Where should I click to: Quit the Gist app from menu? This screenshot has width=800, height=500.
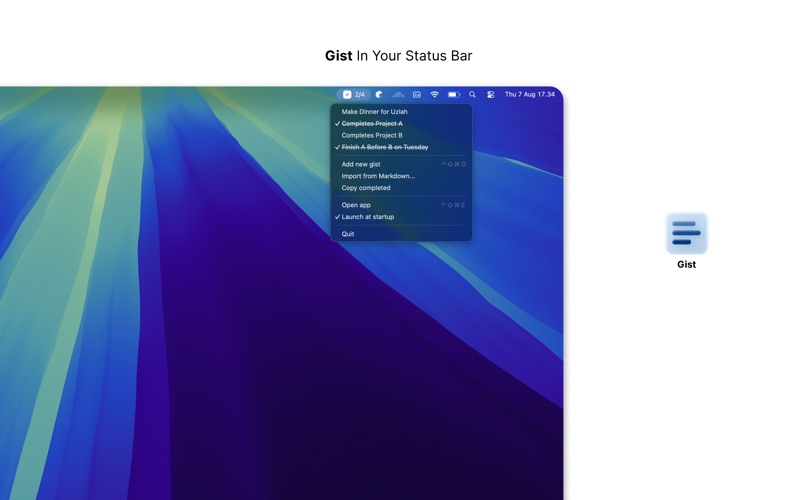[401, 234]
